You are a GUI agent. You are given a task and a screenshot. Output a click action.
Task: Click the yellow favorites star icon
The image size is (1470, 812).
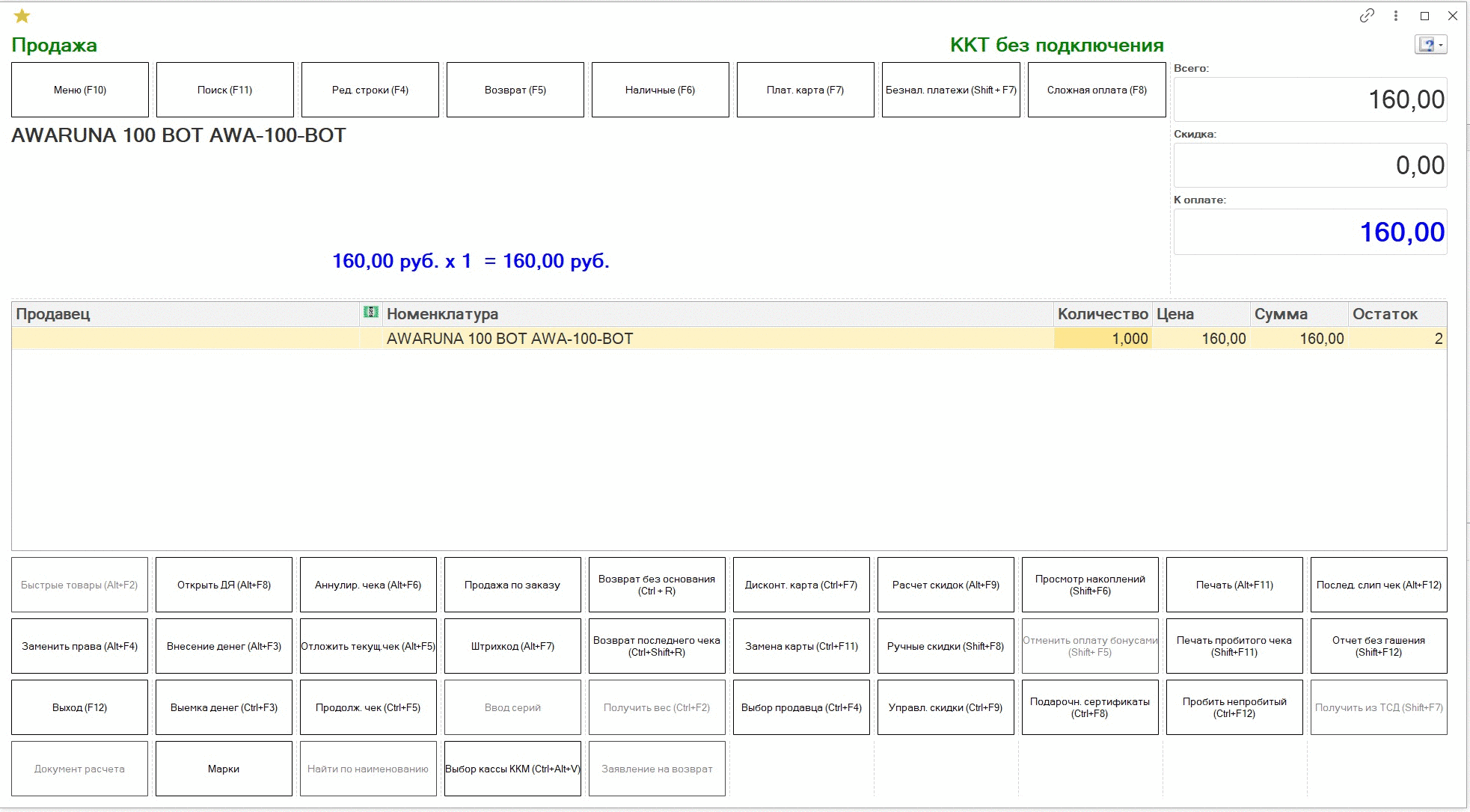[x=22, y=16]
